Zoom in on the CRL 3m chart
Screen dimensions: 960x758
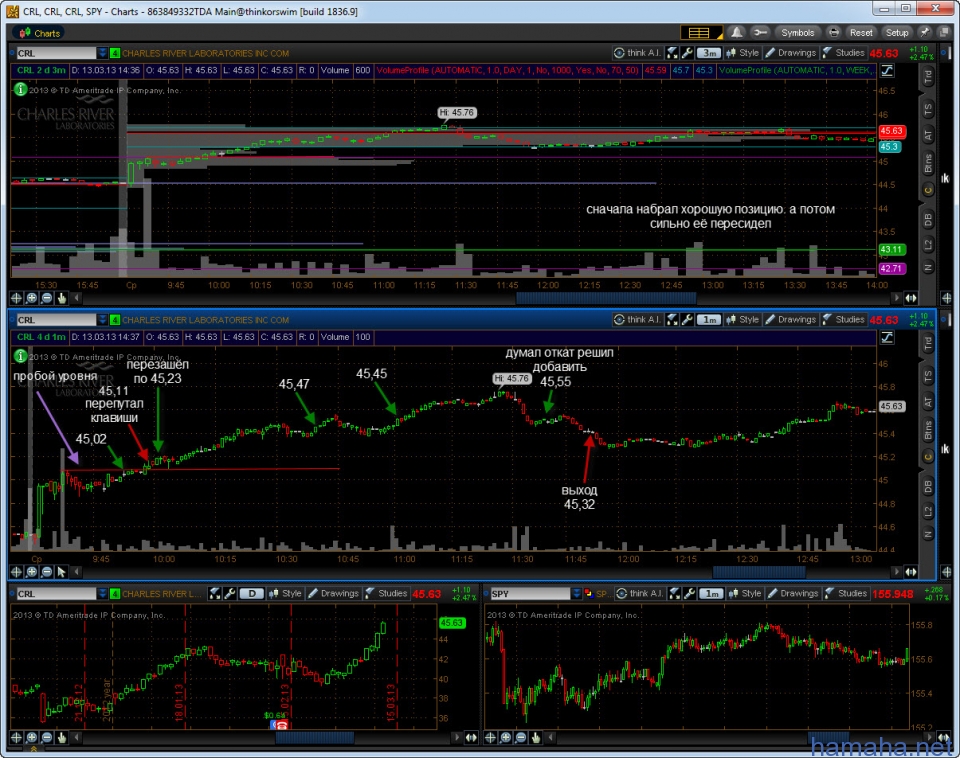point(31,298)
